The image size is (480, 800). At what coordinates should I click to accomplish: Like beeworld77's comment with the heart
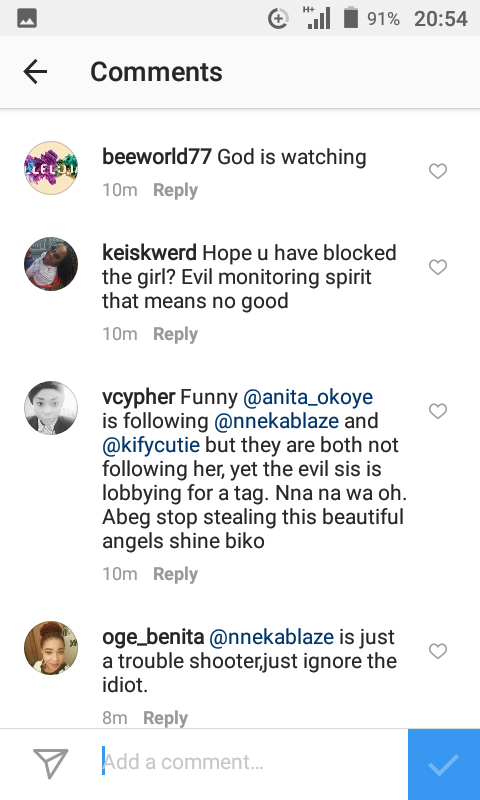point(438,171)
